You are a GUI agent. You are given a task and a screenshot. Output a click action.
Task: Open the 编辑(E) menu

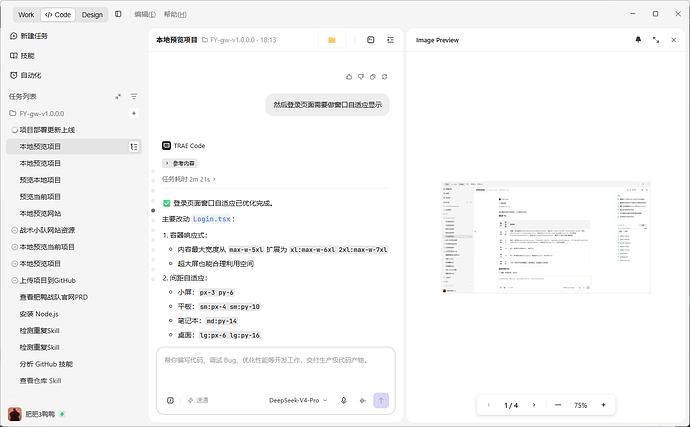coord(145,15)
